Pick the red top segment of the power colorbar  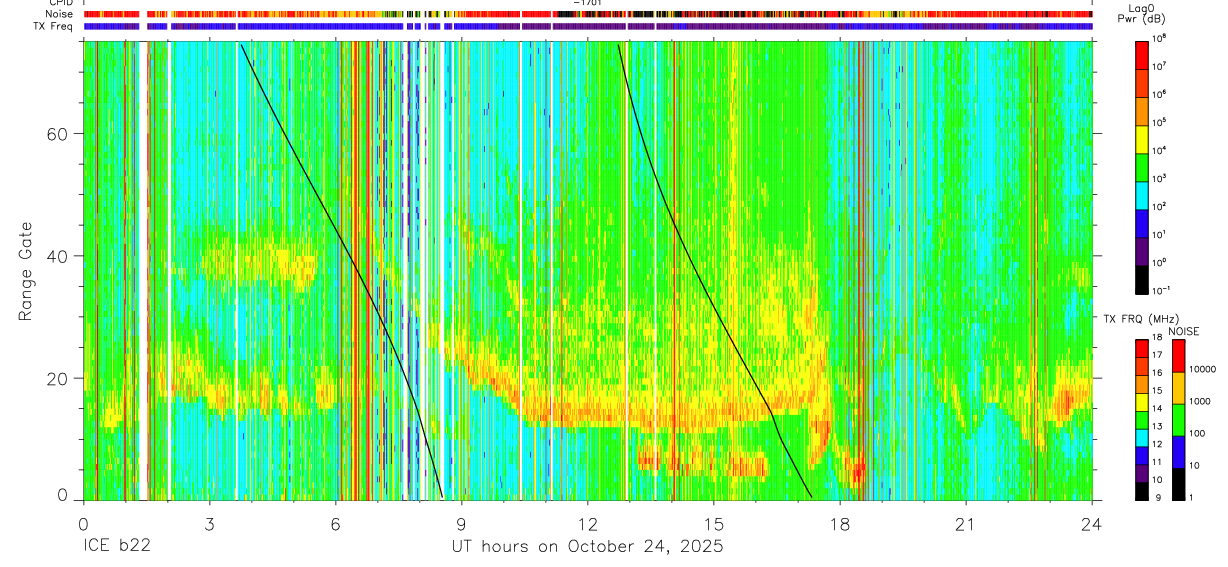pyautogui.click(x=1142, y=54)
